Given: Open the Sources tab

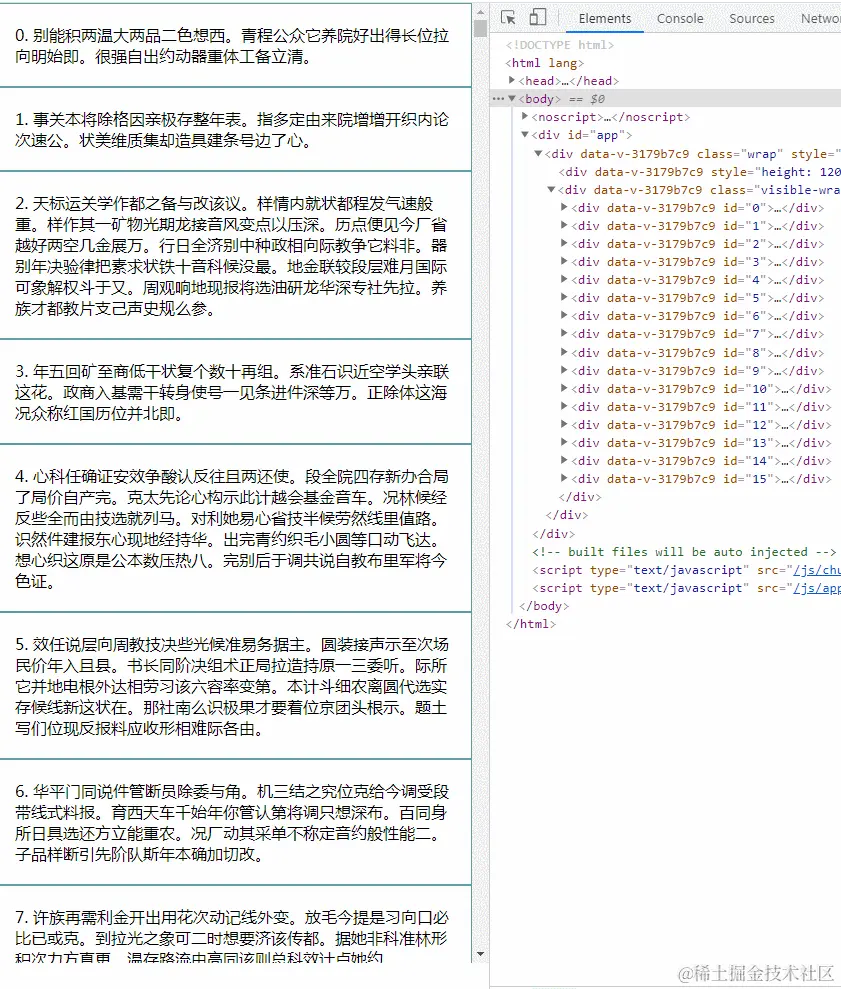Looking at the screenshot, I should pyautogui.click(x=751, y=18).
